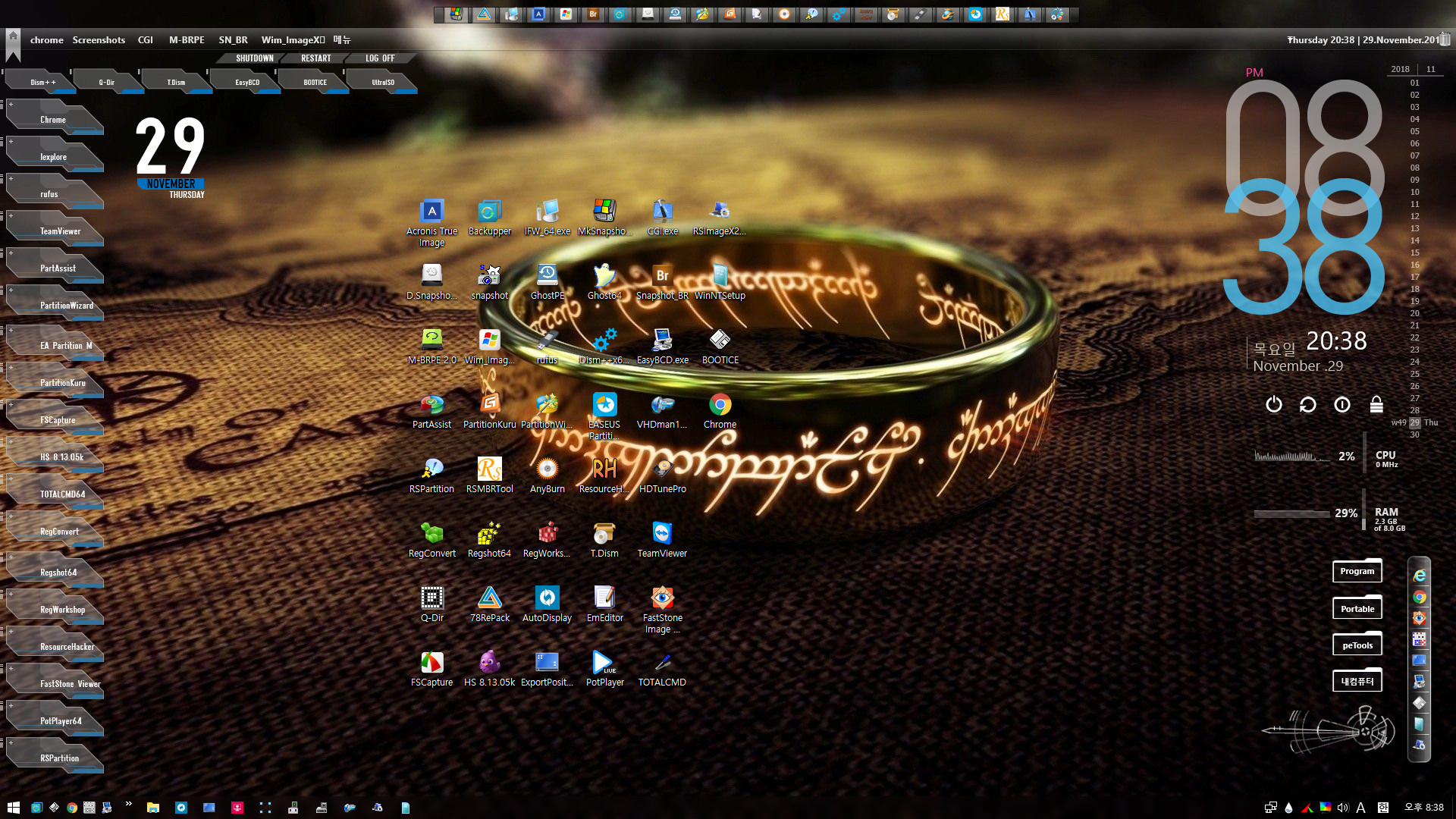Select the CGI.exe desktop icon
Viewport: 1456px width, 819px height.
662,218
